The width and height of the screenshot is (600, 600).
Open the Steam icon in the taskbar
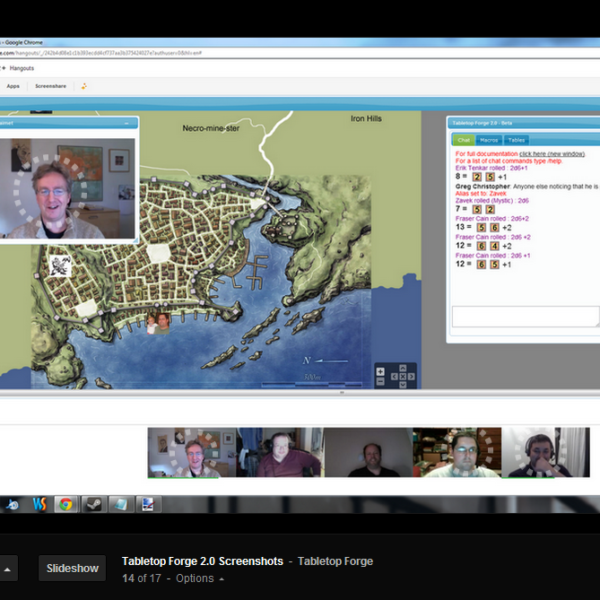tap(92, 504)
